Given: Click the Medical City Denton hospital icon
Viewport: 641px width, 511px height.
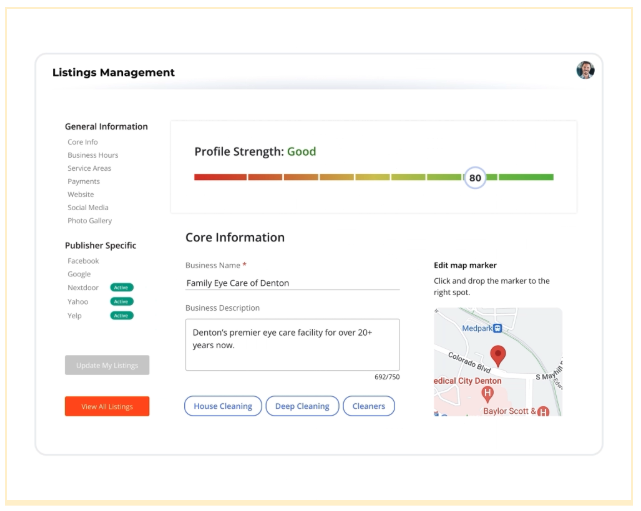Looking at the screenshot, I should [487, 394].
